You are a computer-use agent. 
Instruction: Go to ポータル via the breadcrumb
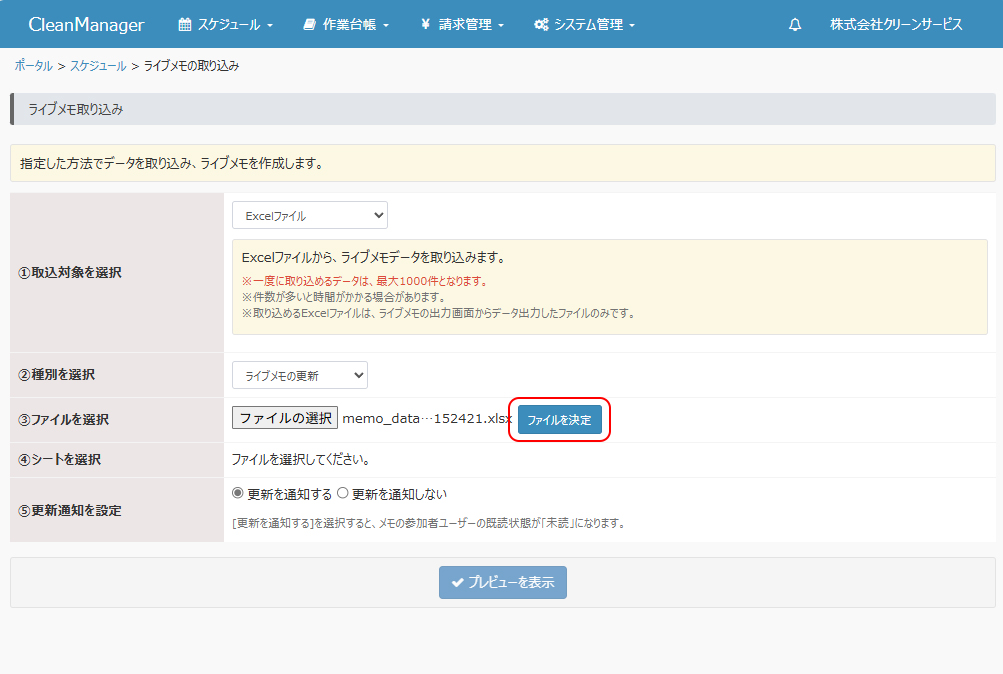click(33, 66)
